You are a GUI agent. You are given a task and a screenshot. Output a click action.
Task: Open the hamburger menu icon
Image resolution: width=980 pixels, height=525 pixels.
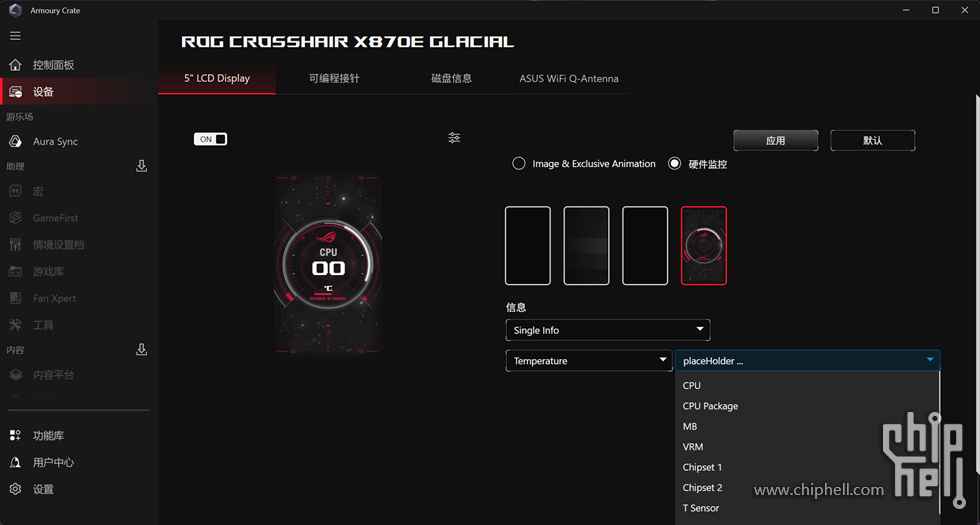point(15,36)
